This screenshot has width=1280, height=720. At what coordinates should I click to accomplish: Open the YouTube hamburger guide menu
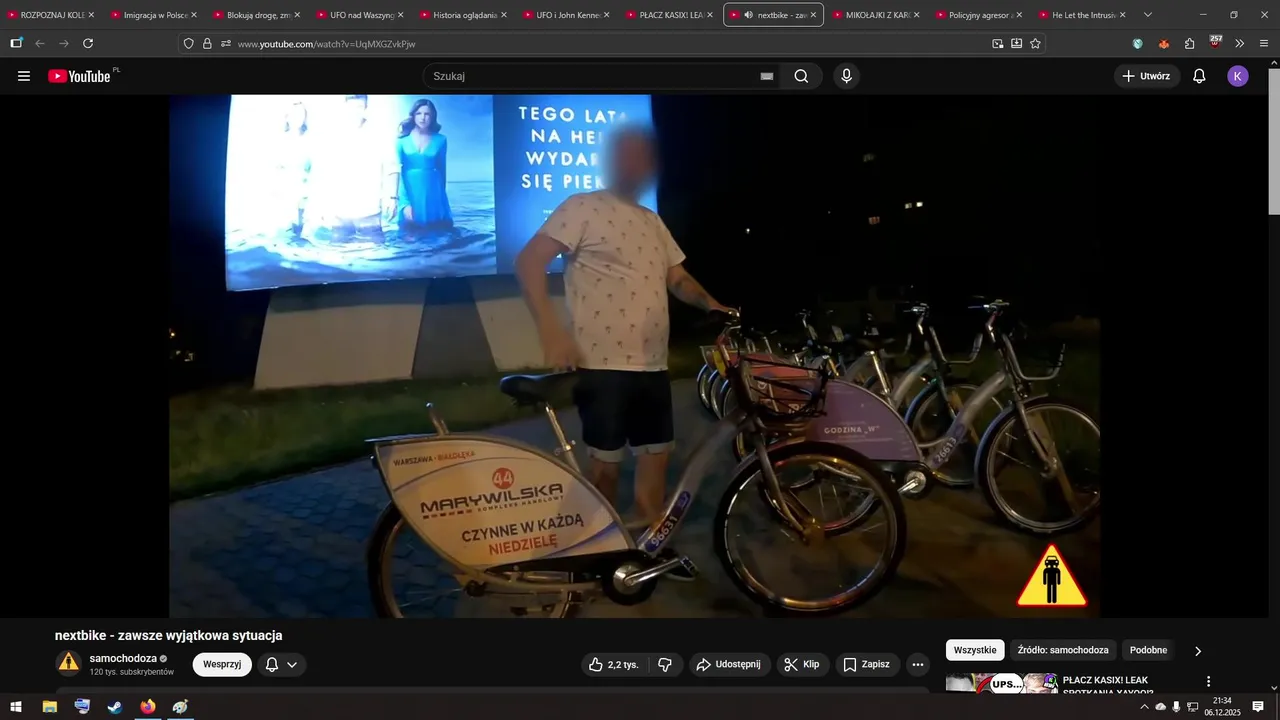click(x=24, y=76)
